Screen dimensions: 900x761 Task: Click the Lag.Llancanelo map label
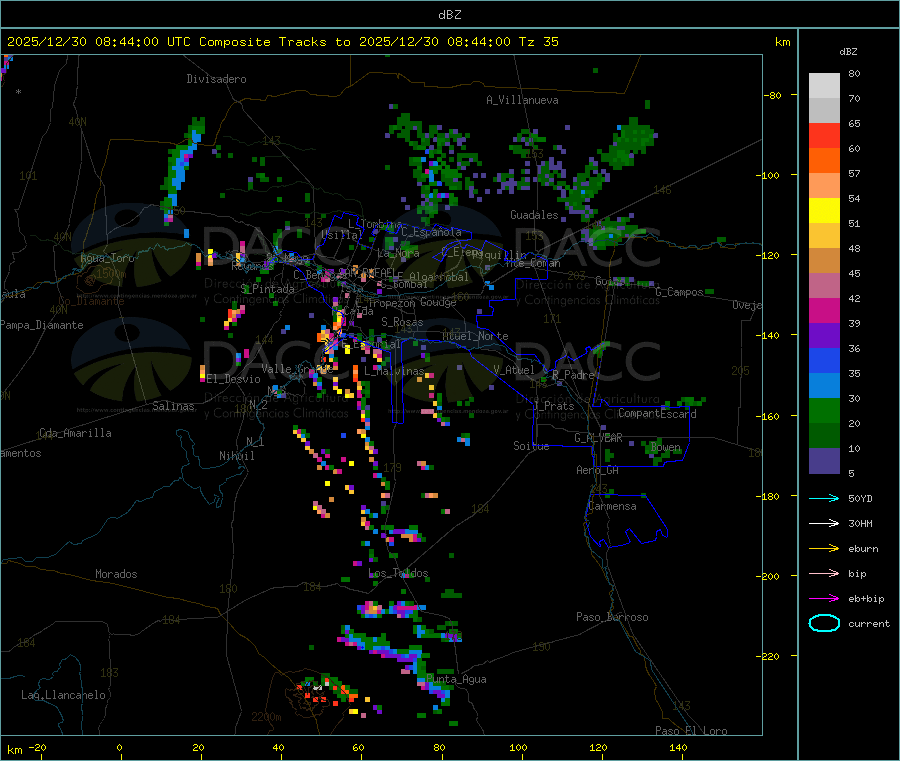pos(64,696)
